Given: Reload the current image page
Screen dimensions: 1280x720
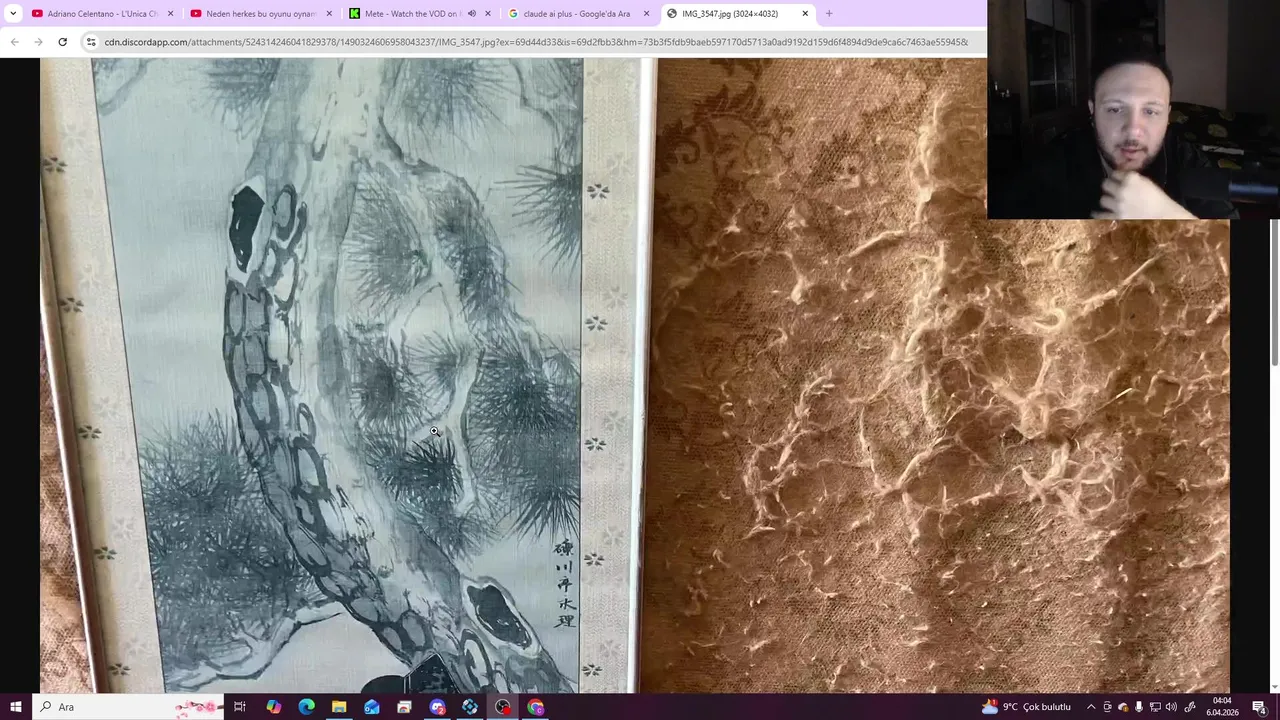Looking at the screenshot, I should (62, 42).
